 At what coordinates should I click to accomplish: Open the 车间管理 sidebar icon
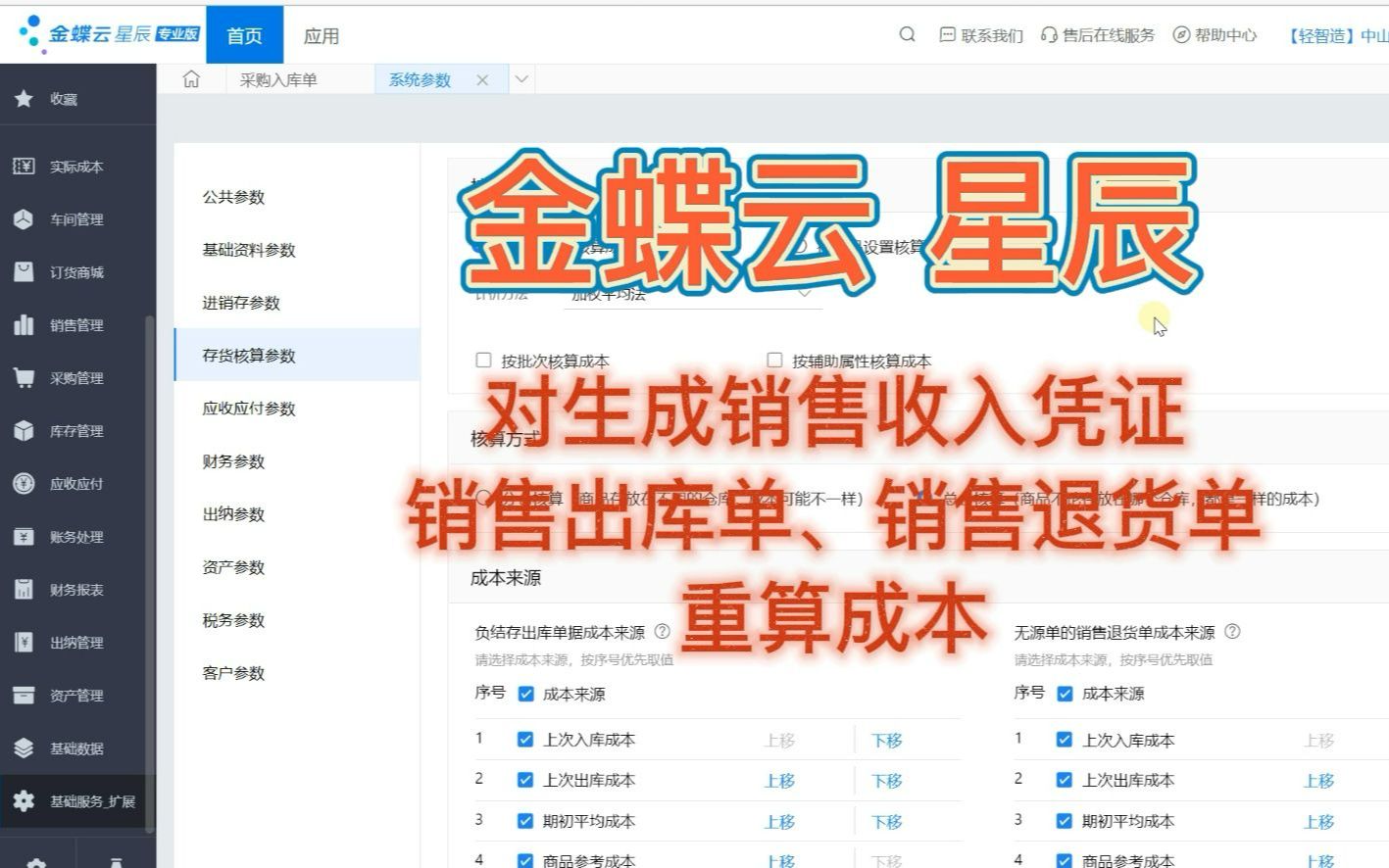[x=24, y=219]
